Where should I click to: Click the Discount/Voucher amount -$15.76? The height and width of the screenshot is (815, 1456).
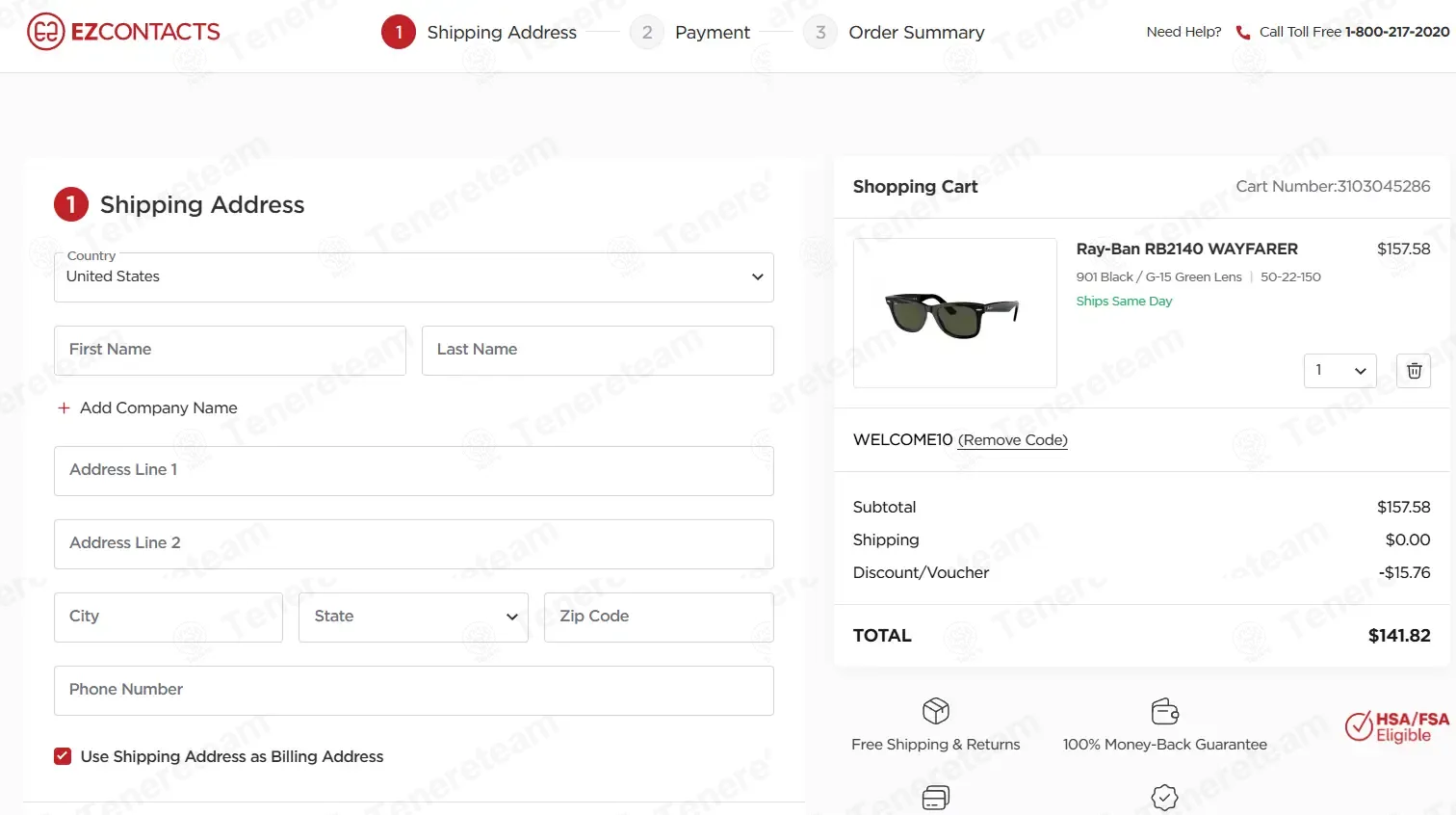[x=1404, y=572]
